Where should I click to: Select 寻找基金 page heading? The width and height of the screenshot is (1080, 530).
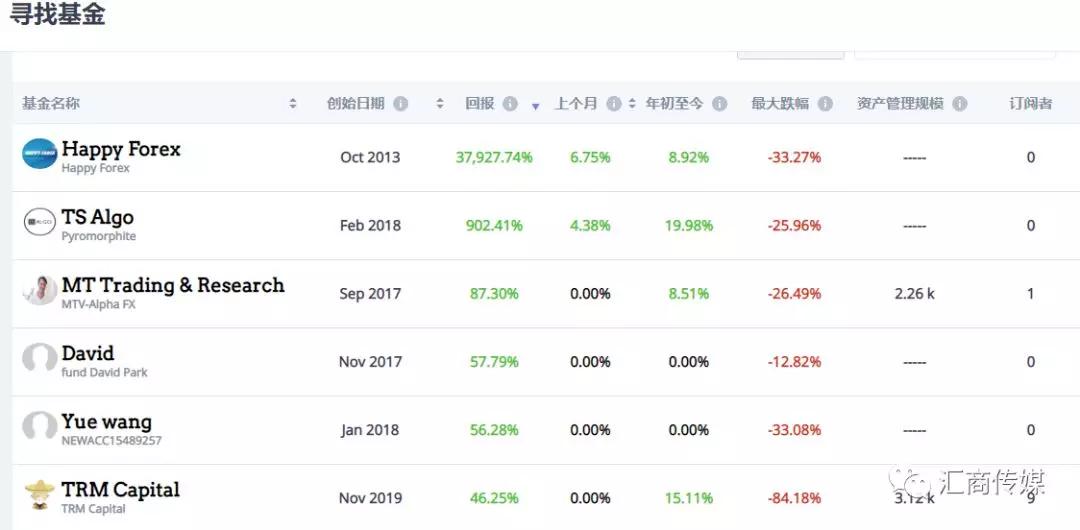point(56,14)
